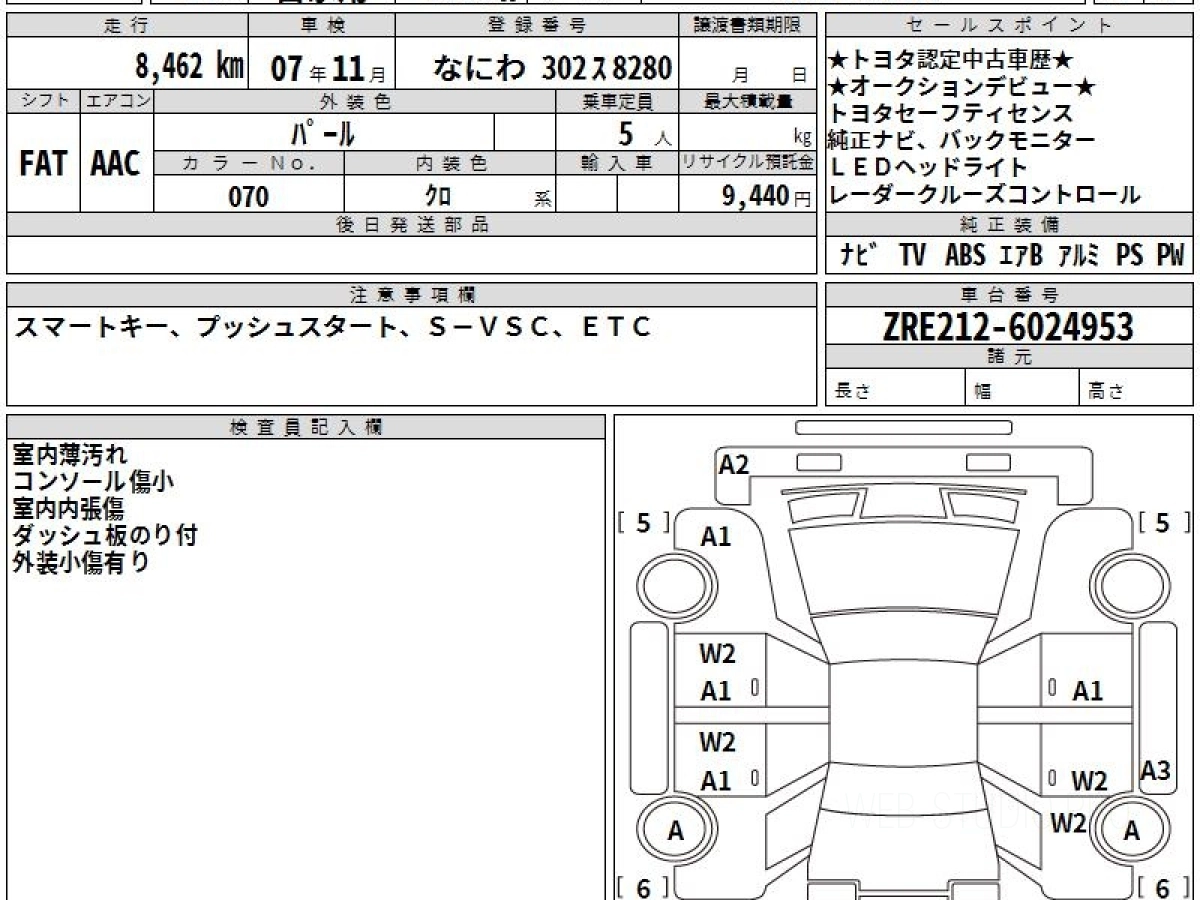Click the セールスポイント header
Screen dimensions: 1200x900
coord(1008,26)
